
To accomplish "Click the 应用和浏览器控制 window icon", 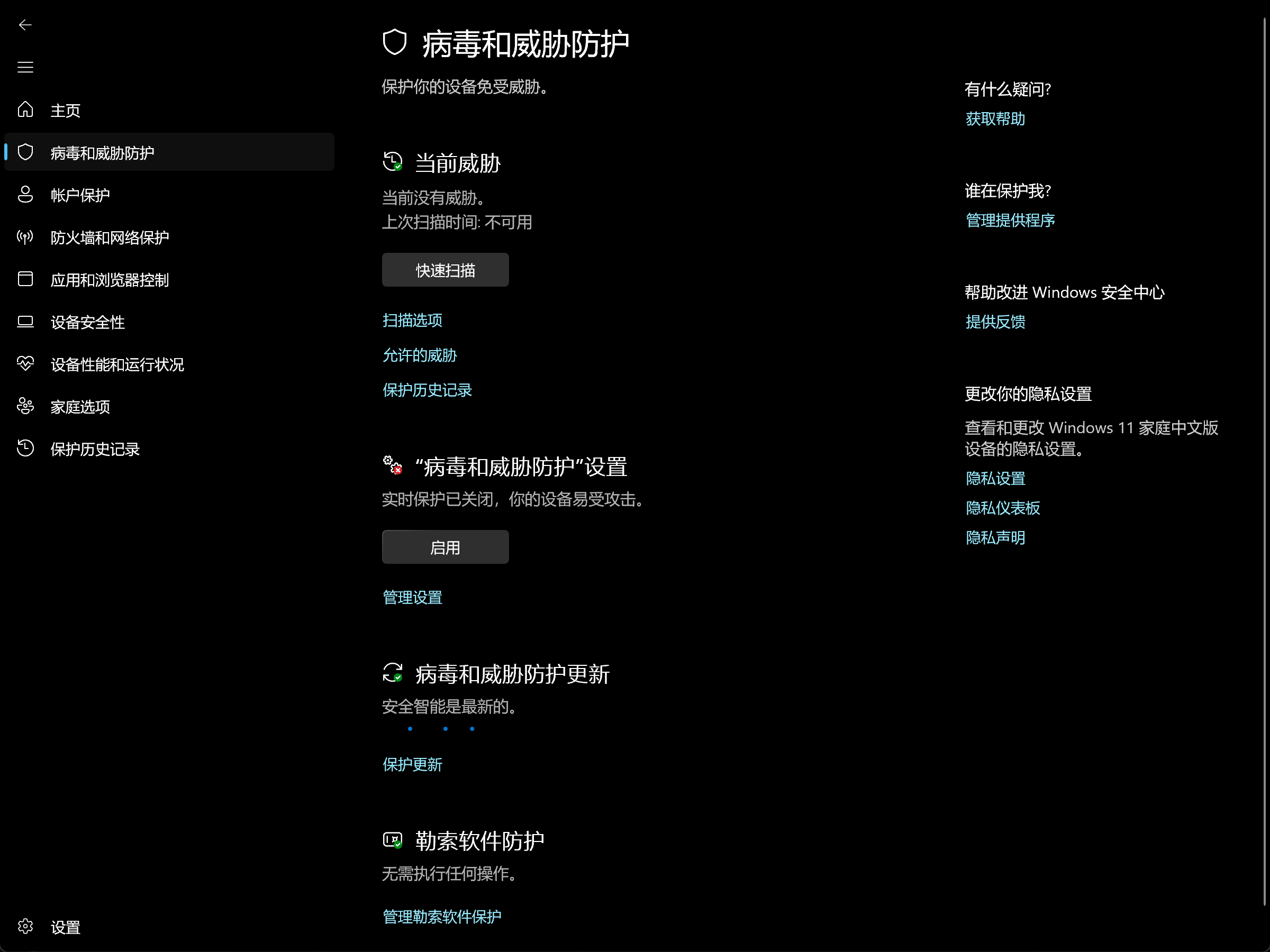I will pyautogui.click(x=25, y=279).
